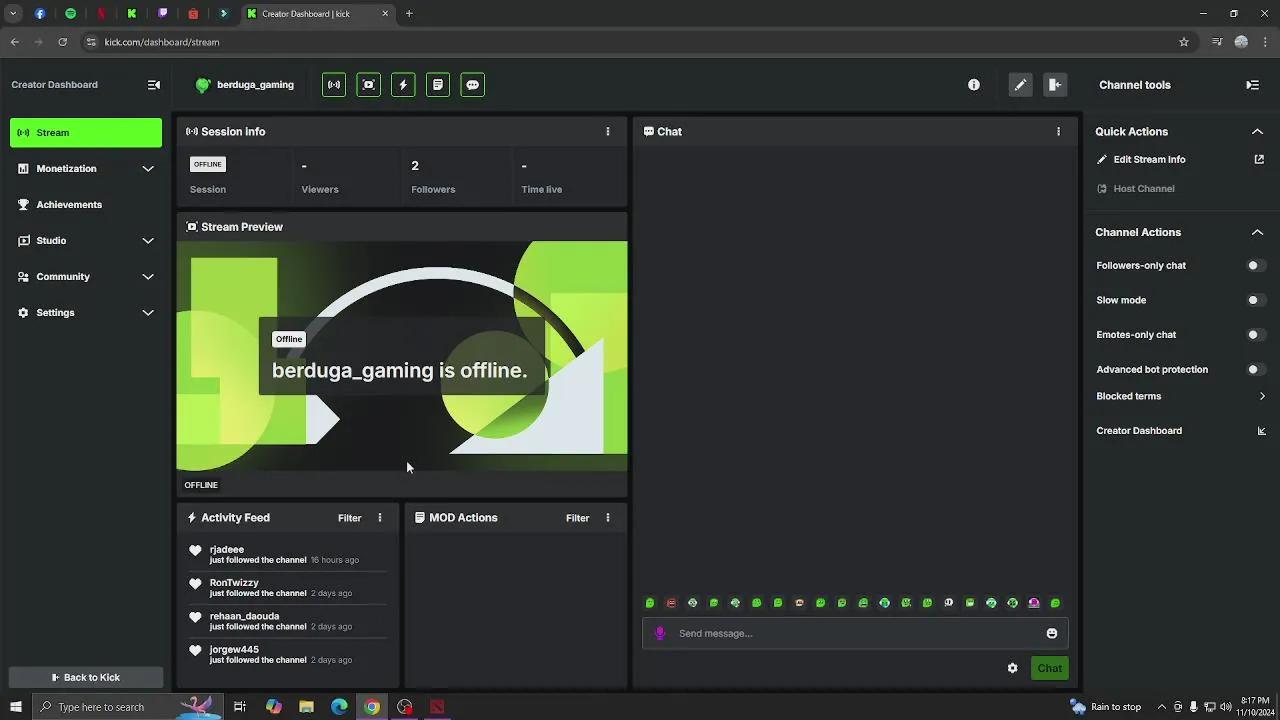Open jorgew445 follower entry in Activity Feed
Image resolution: width=1280 pixels, height=720 pixels.
[287, 655]
